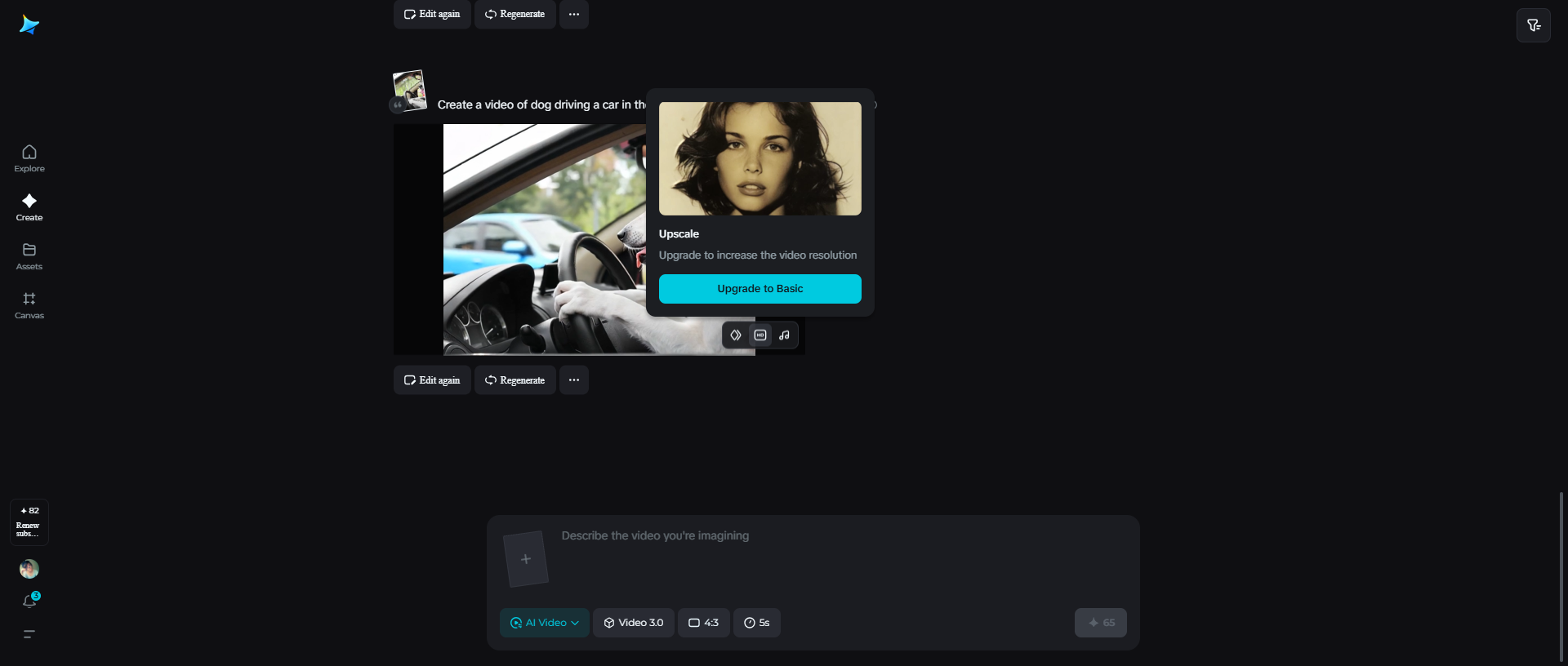This screenshot has height=666, width=1568.
Task: Open the sidebar menu lines icon
Action: click(29, 634)
